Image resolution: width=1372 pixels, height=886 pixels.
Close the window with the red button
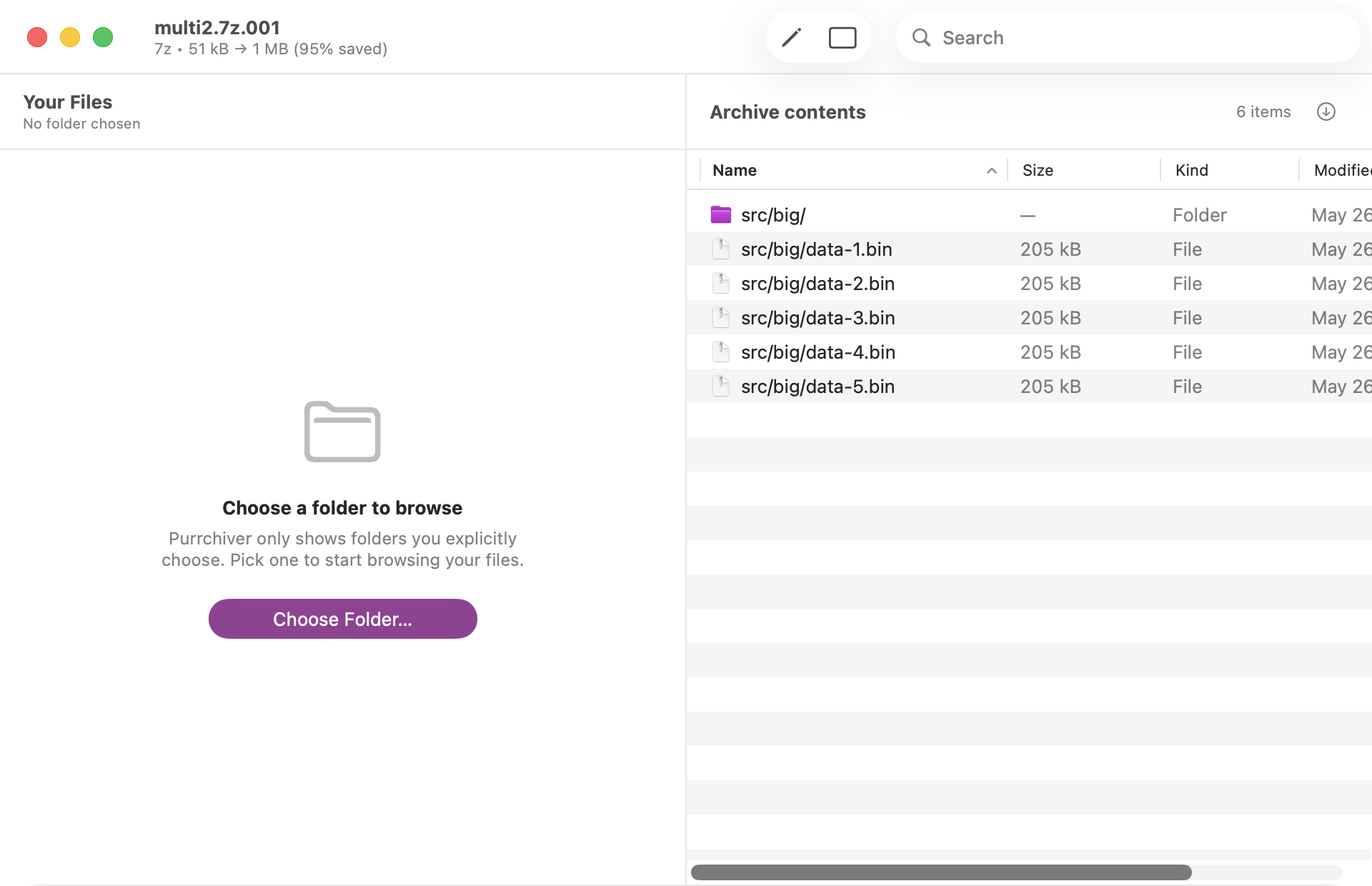coord(37,37)
